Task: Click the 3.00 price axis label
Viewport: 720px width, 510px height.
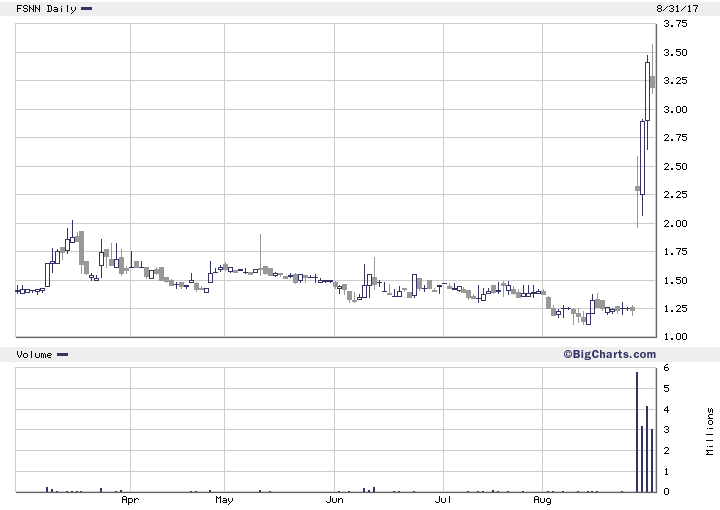Action: [675, 109]
